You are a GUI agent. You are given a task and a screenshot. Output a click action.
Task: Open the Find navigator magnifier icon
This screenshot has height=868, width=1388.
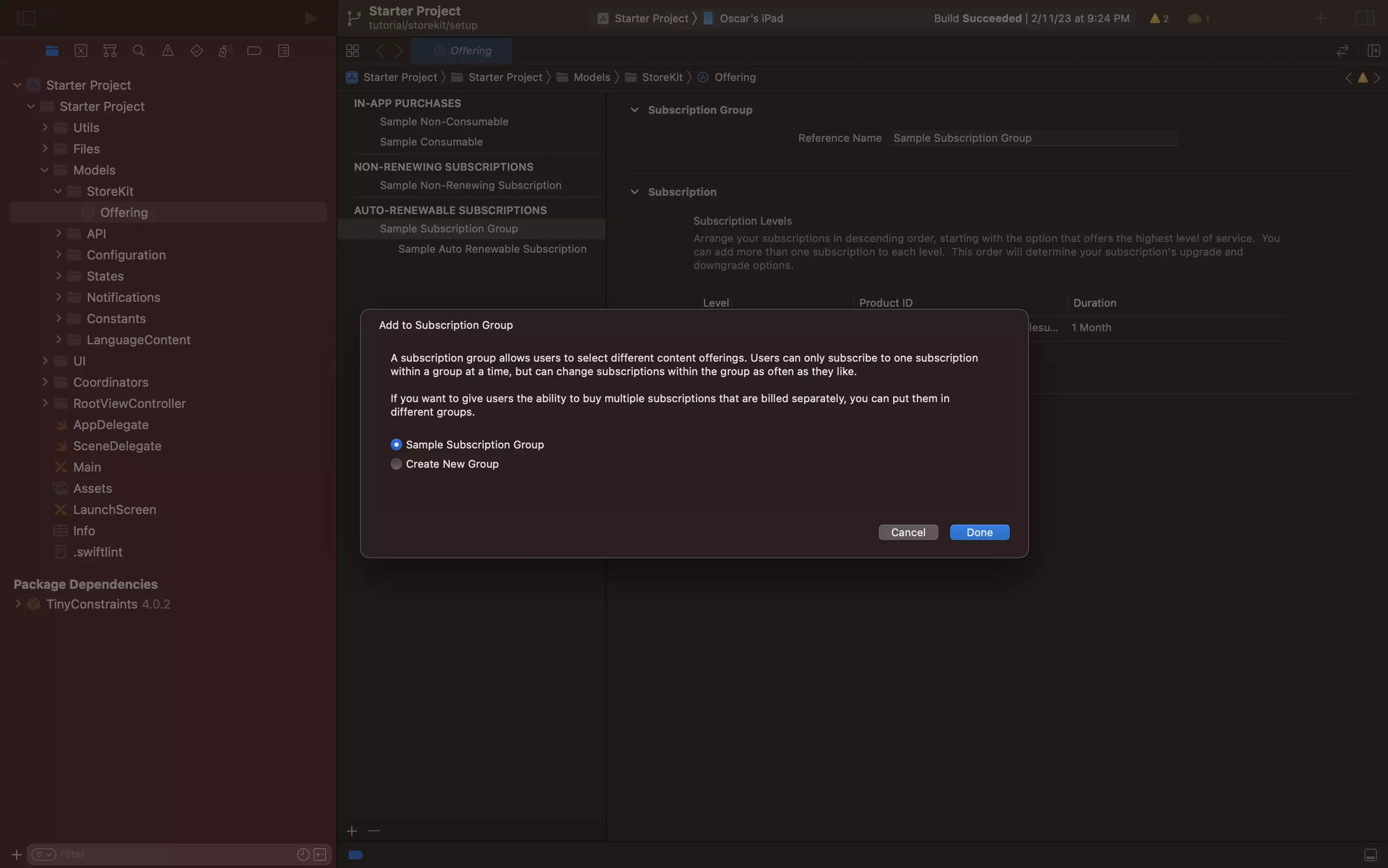point(138,51)
